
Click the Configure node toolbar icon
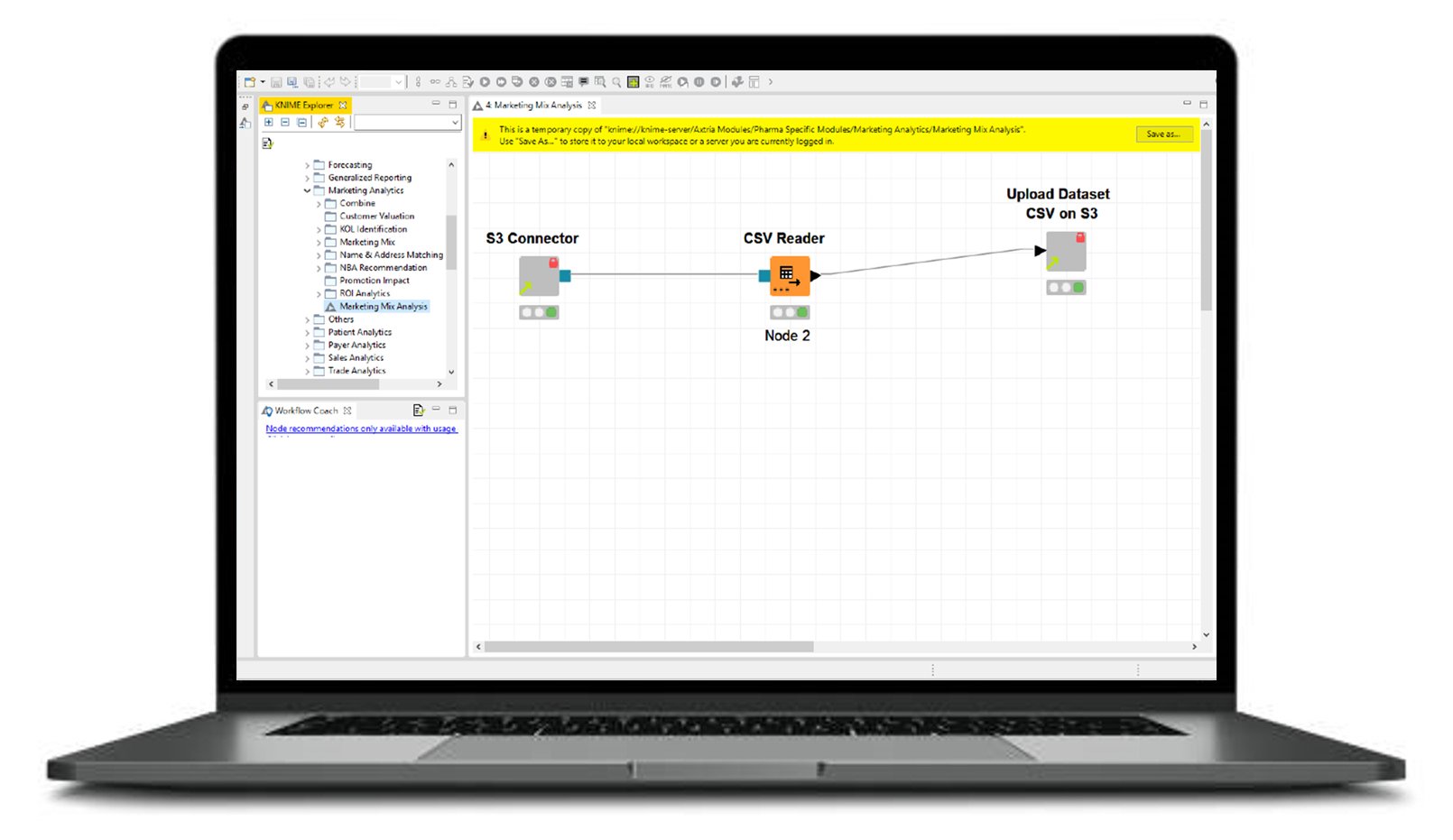(x=467, y=82)
